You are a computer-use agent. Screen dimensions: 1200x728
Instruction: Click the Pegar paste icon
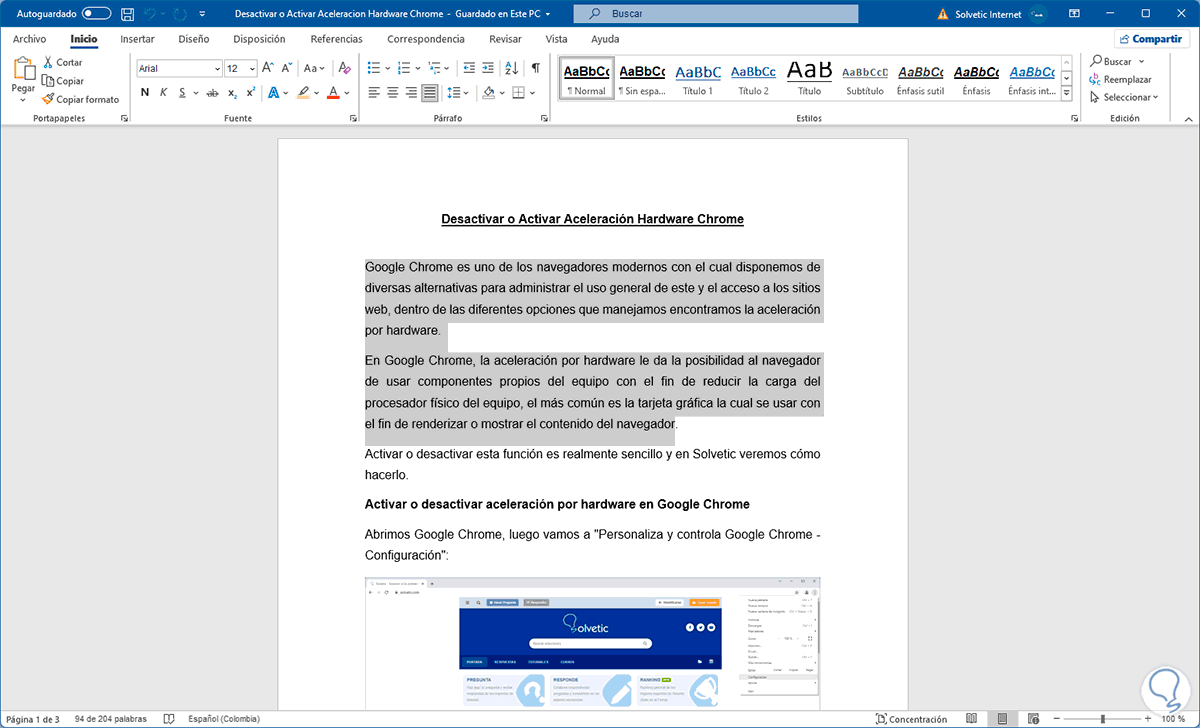23,69
